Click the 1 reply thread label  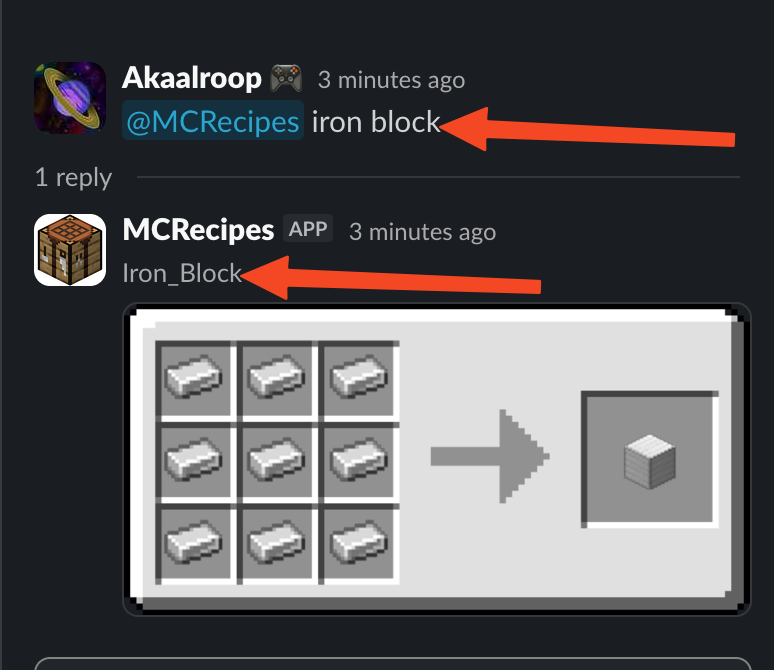click(74, 177)
